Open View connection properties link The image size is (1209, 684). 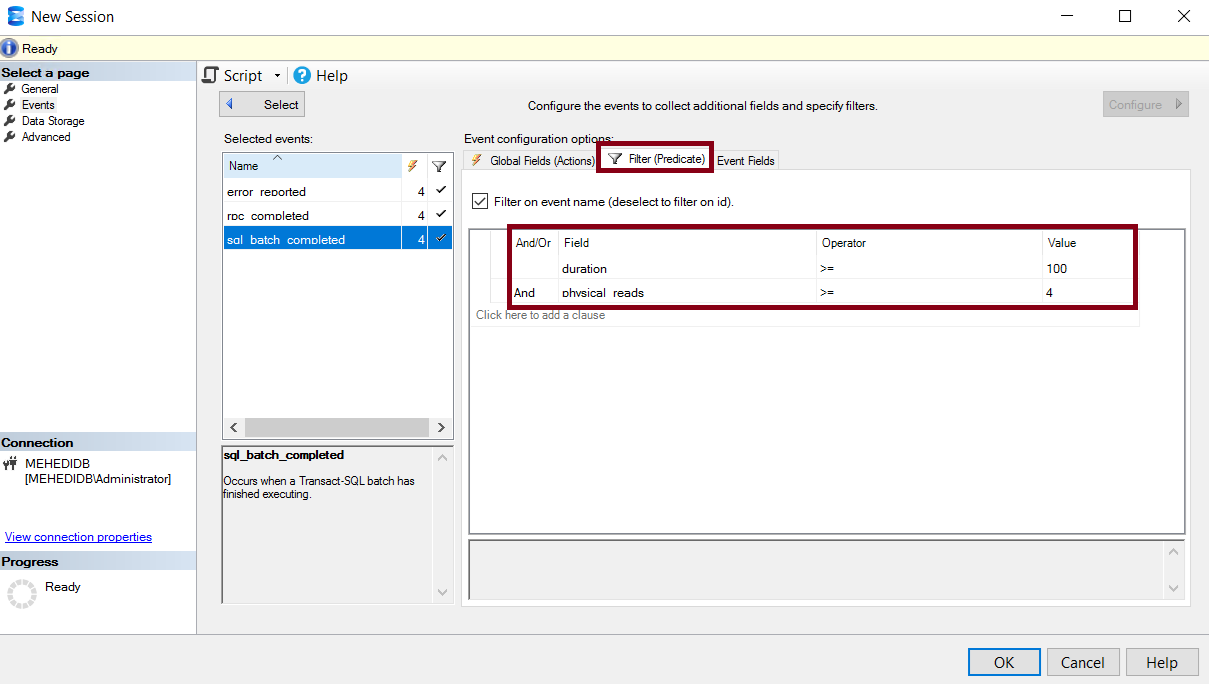coord(78,537)
